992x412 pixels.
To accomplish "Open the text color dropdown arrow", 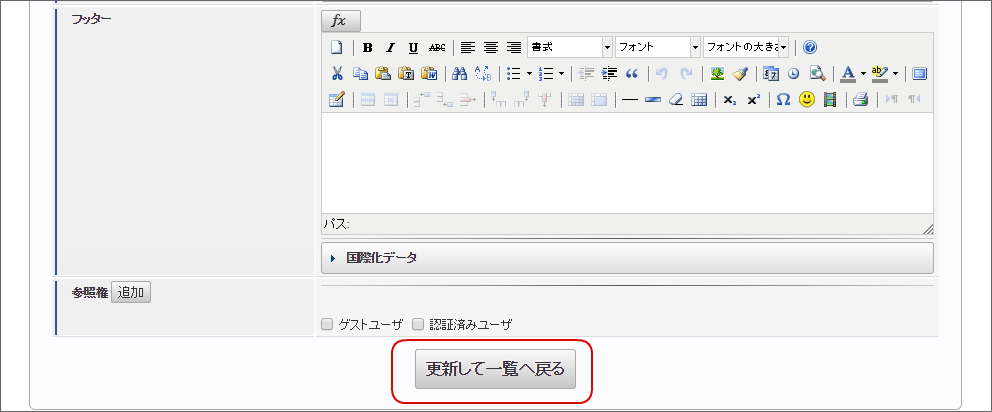I will 864,73.
